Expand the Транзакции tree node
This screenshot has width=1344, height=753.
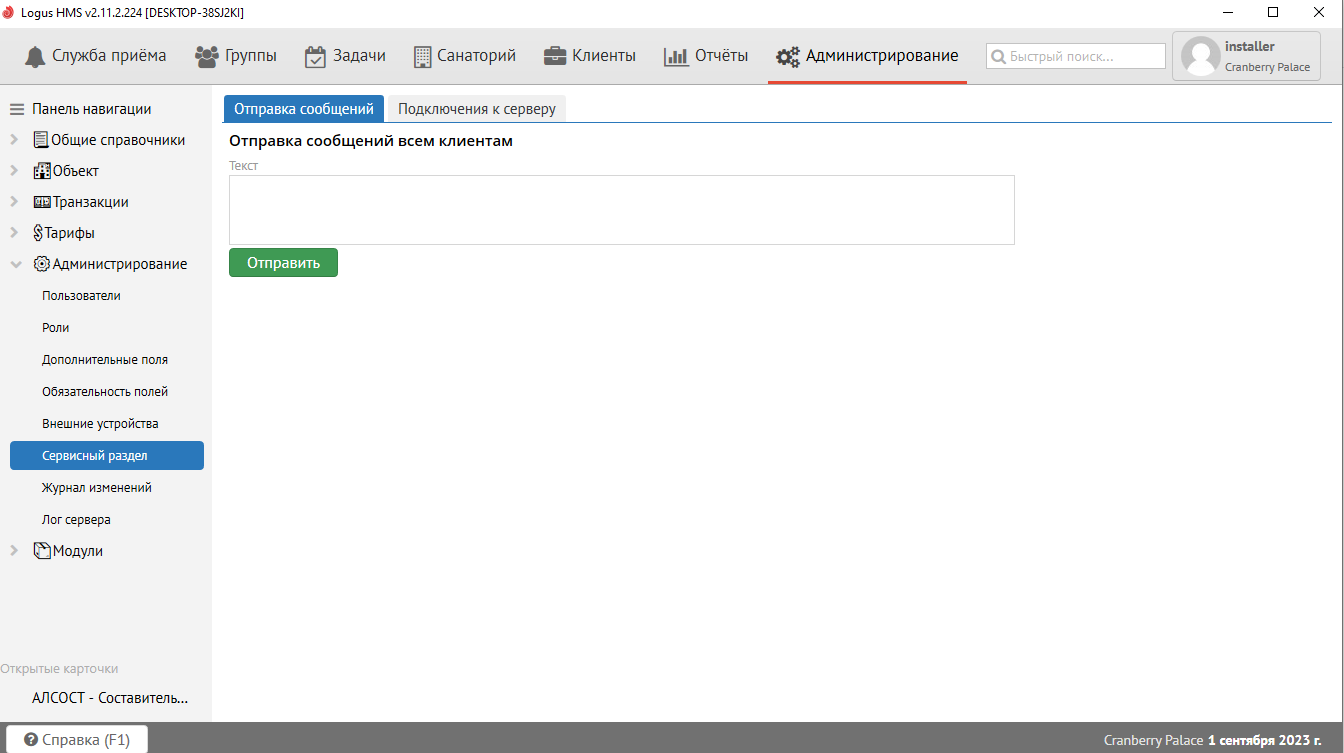(x=15, y=202)
